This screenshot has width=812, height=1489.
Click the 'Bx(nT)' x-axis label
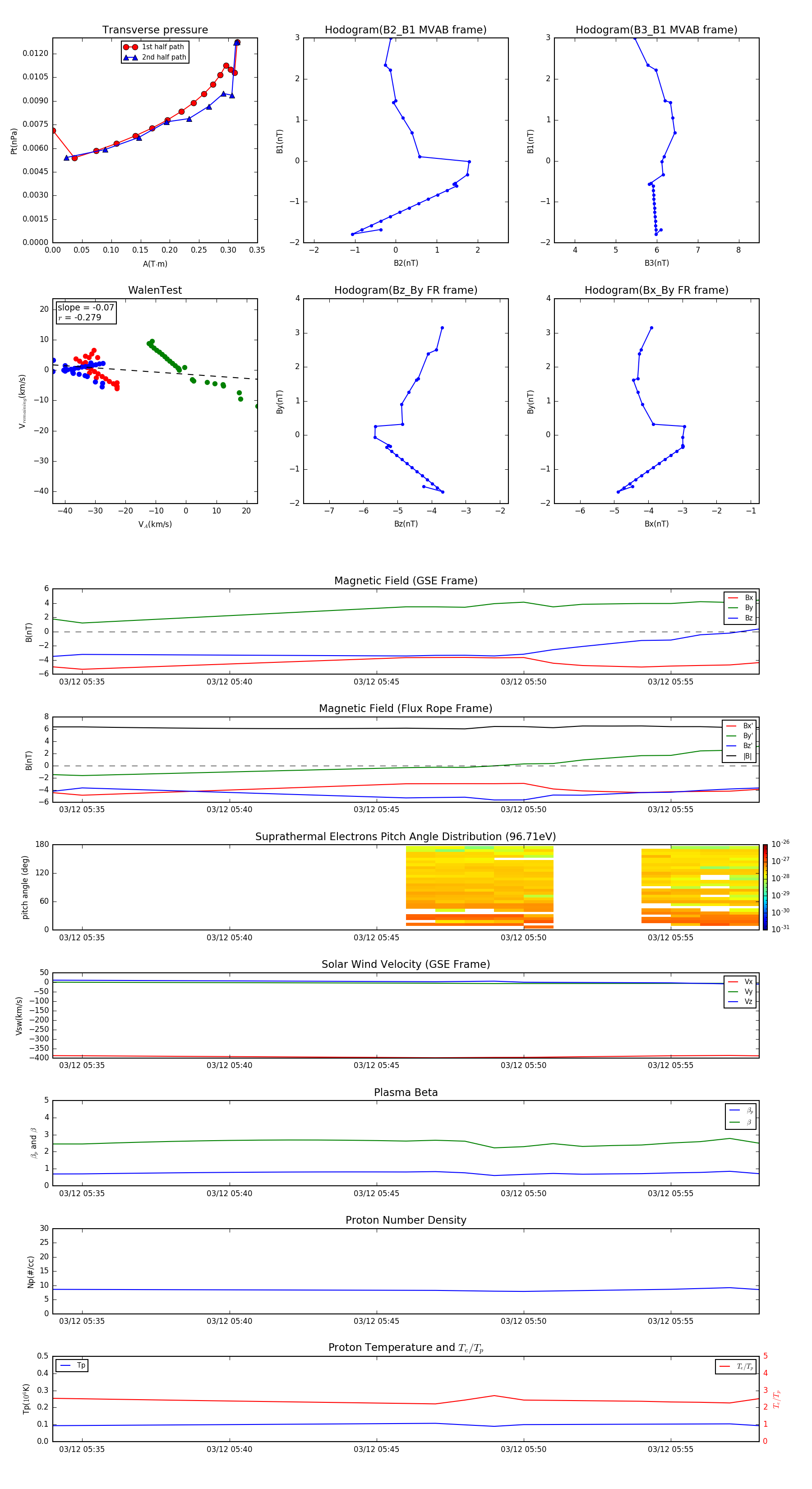tap(656, 524)
